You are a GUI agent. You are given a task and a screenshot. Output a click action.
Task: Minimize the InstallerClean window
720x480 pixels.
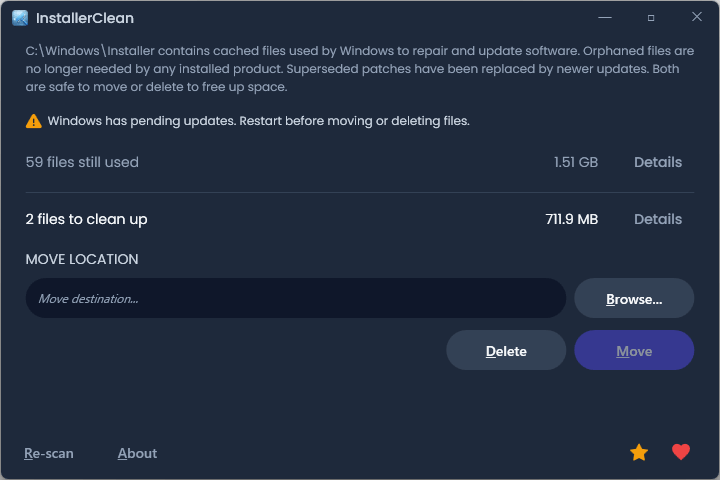(x=604, y=18)
